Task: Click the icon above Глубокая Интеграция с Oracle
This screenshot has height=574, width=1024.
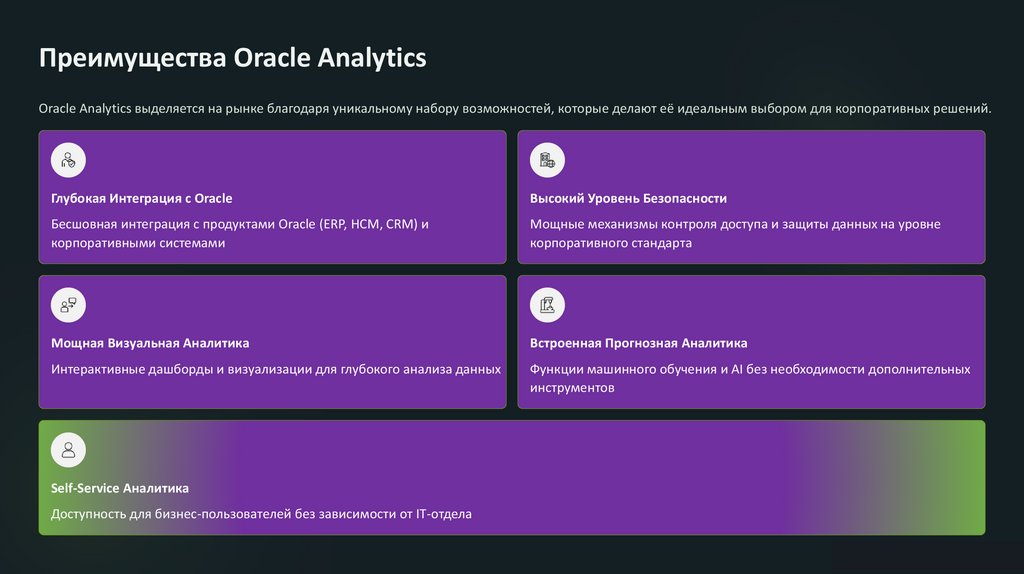Action: (68, 160)
